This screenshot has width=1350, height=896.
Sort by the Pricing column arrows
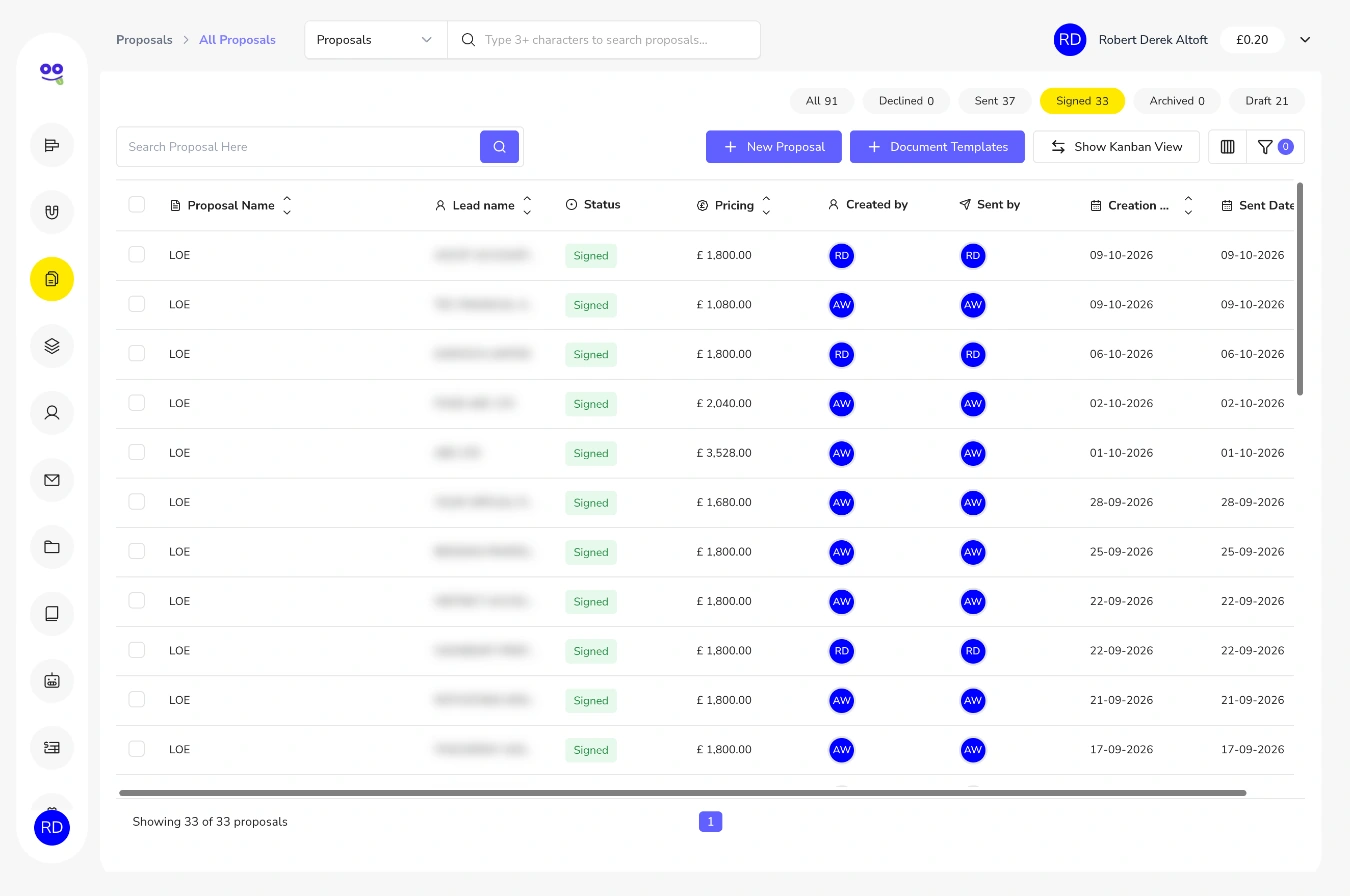coord(766,205)
